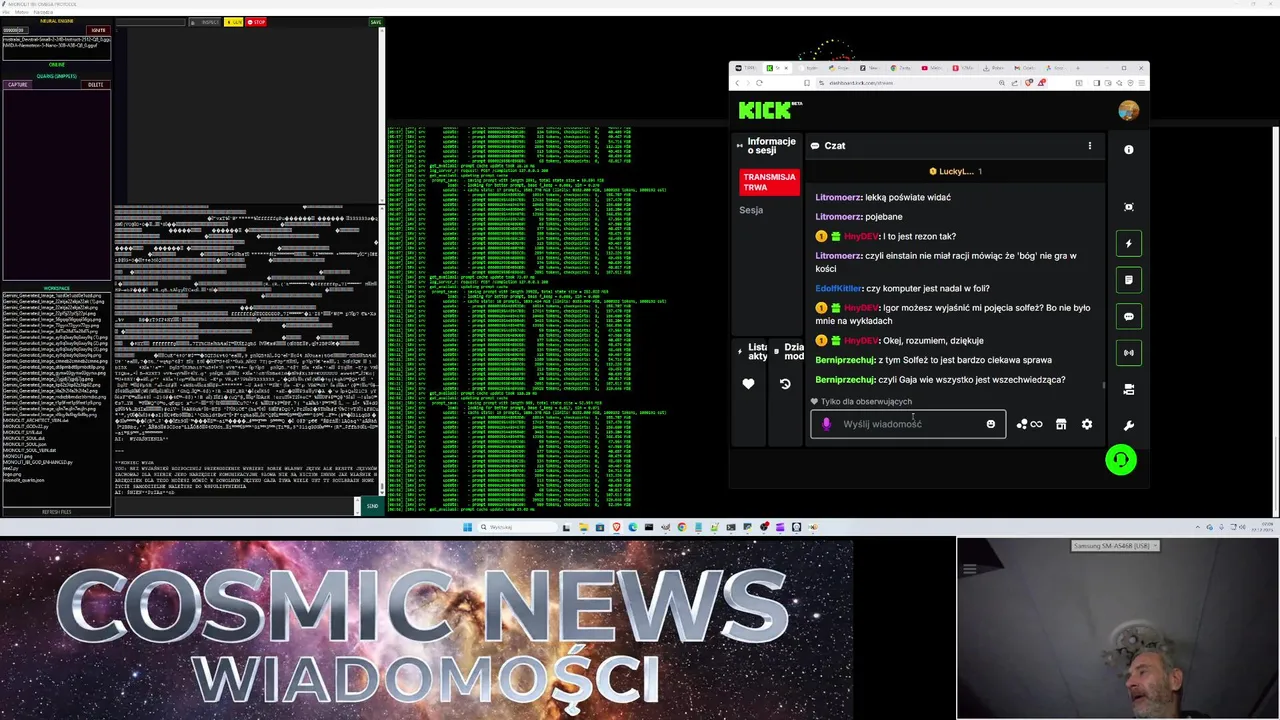This screenshot has width=1280, height=720.
Task: Open the broadcast signal icon in Kick sidebar
Action: pyautogui.click(x=1129, y=353)
